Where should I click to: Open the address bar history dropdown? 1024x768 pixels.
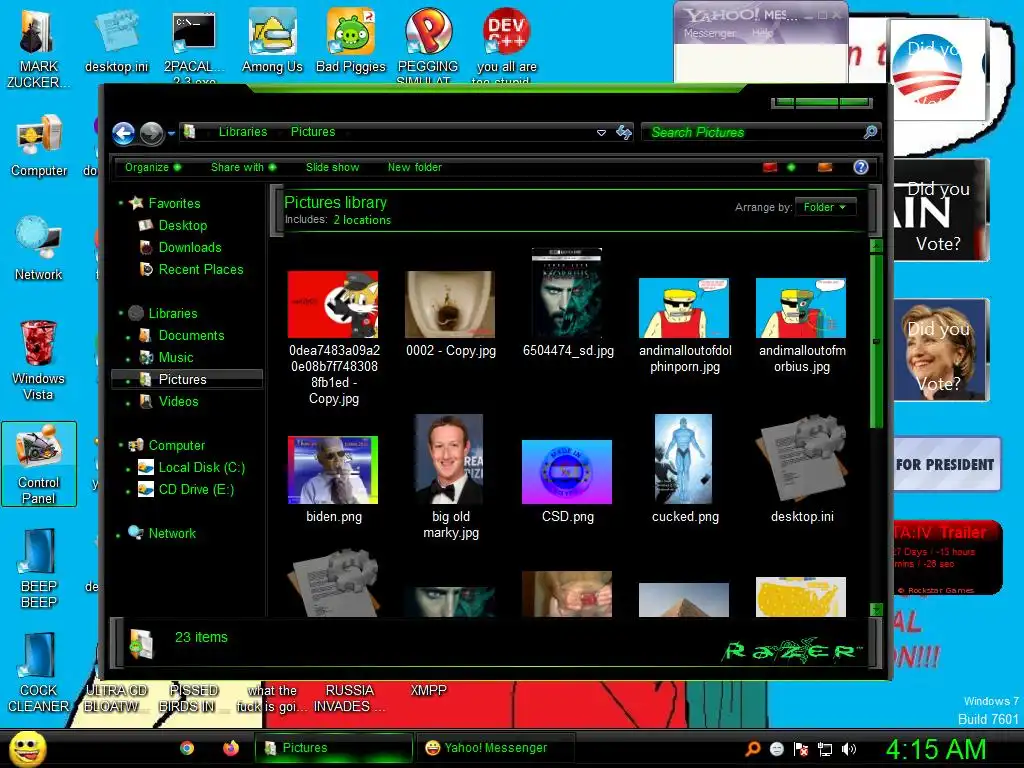point(601,133)
